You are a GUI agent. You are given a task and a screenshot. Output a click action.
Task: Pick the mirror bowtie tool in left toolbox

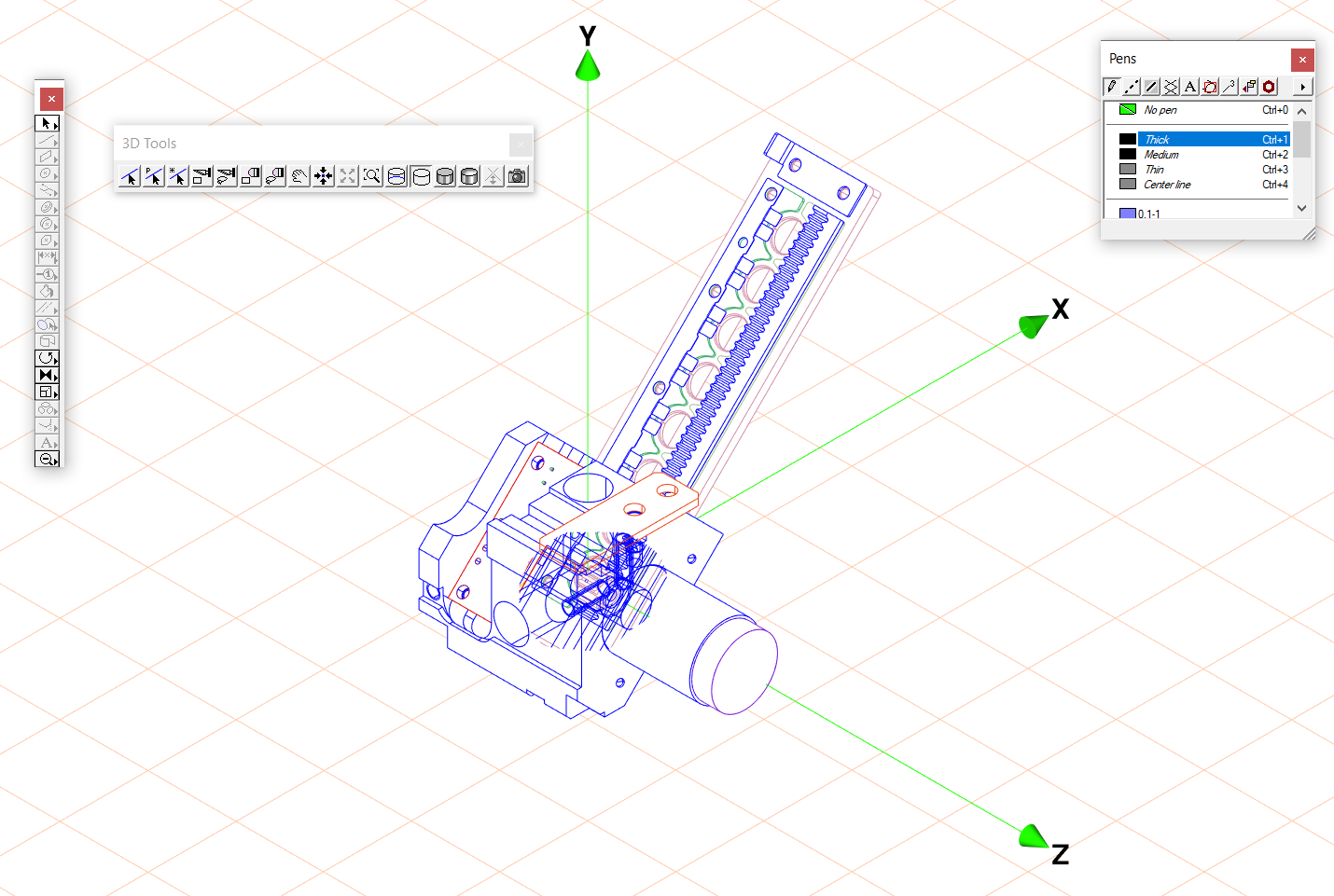[x=45, y=375]
